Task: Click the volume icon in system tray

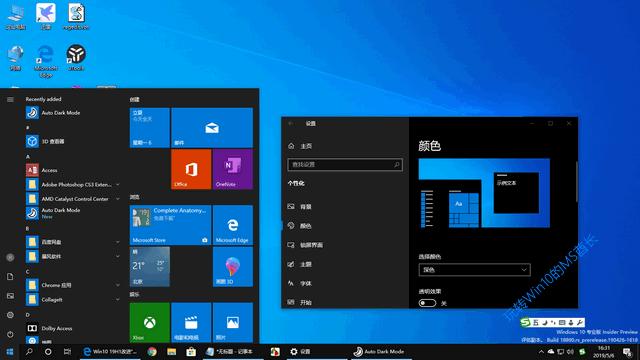Action: (570, 351)
